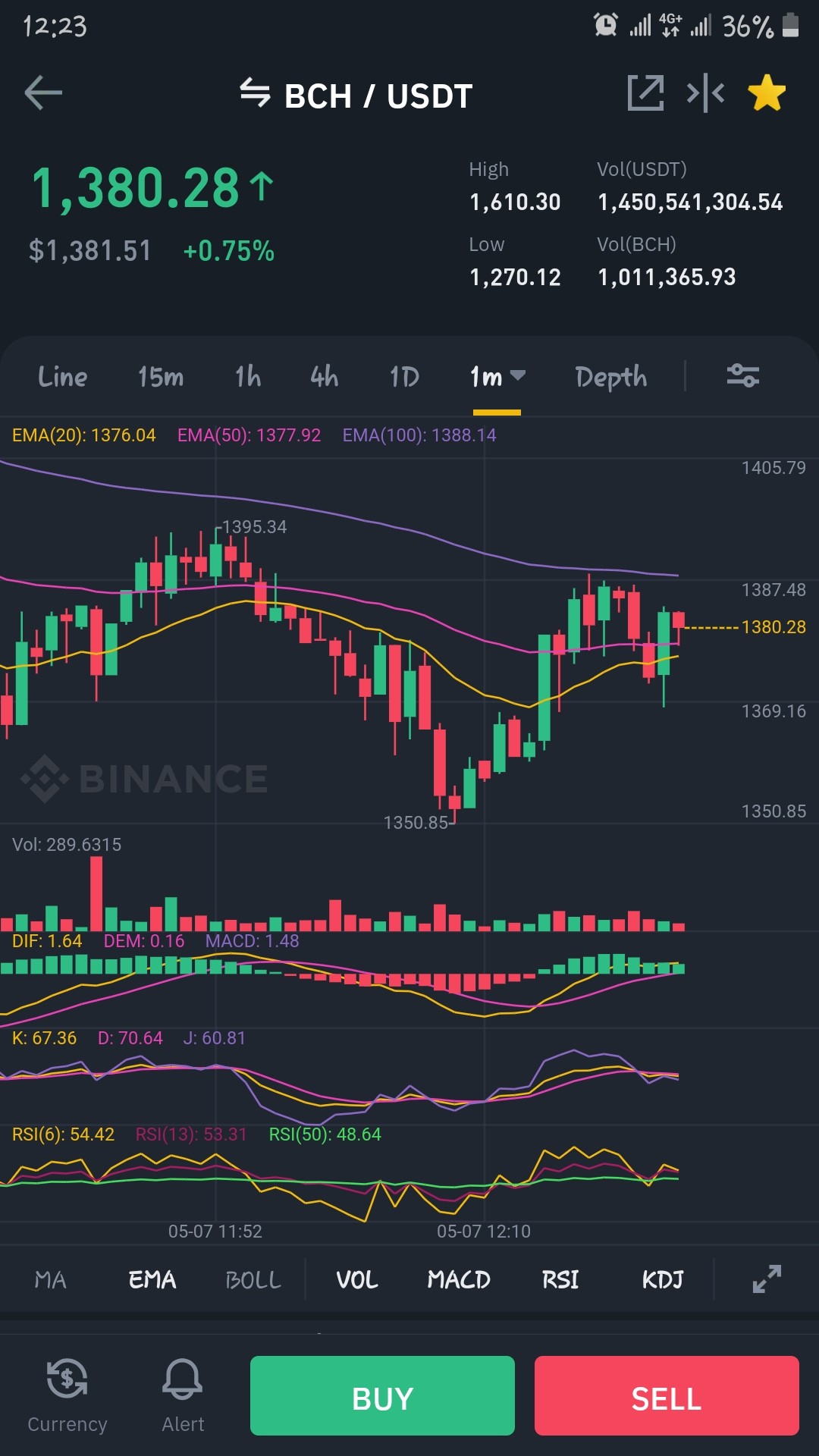Toggle the KDJ indicator
Viewport: 819px width, 1456px height.
tap(663, 1280)
